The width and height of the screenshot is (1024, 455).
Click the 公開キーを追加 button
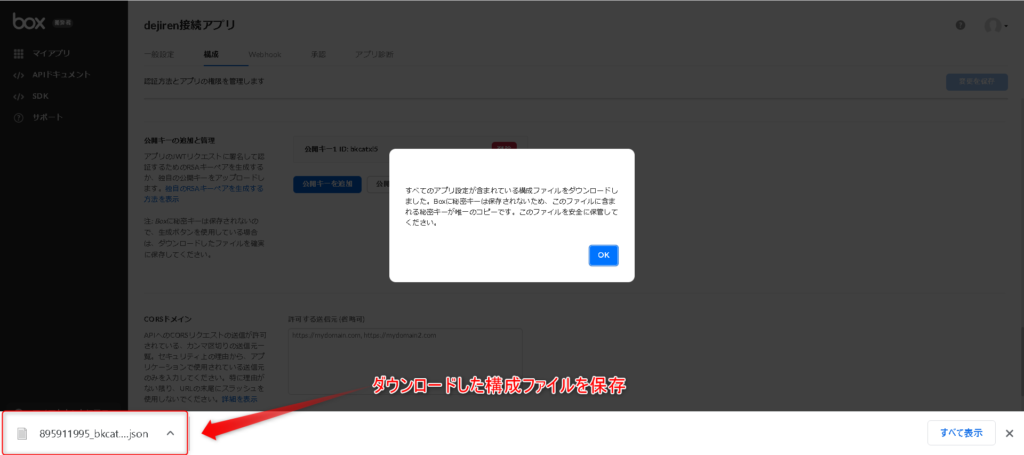pos(327,184)
